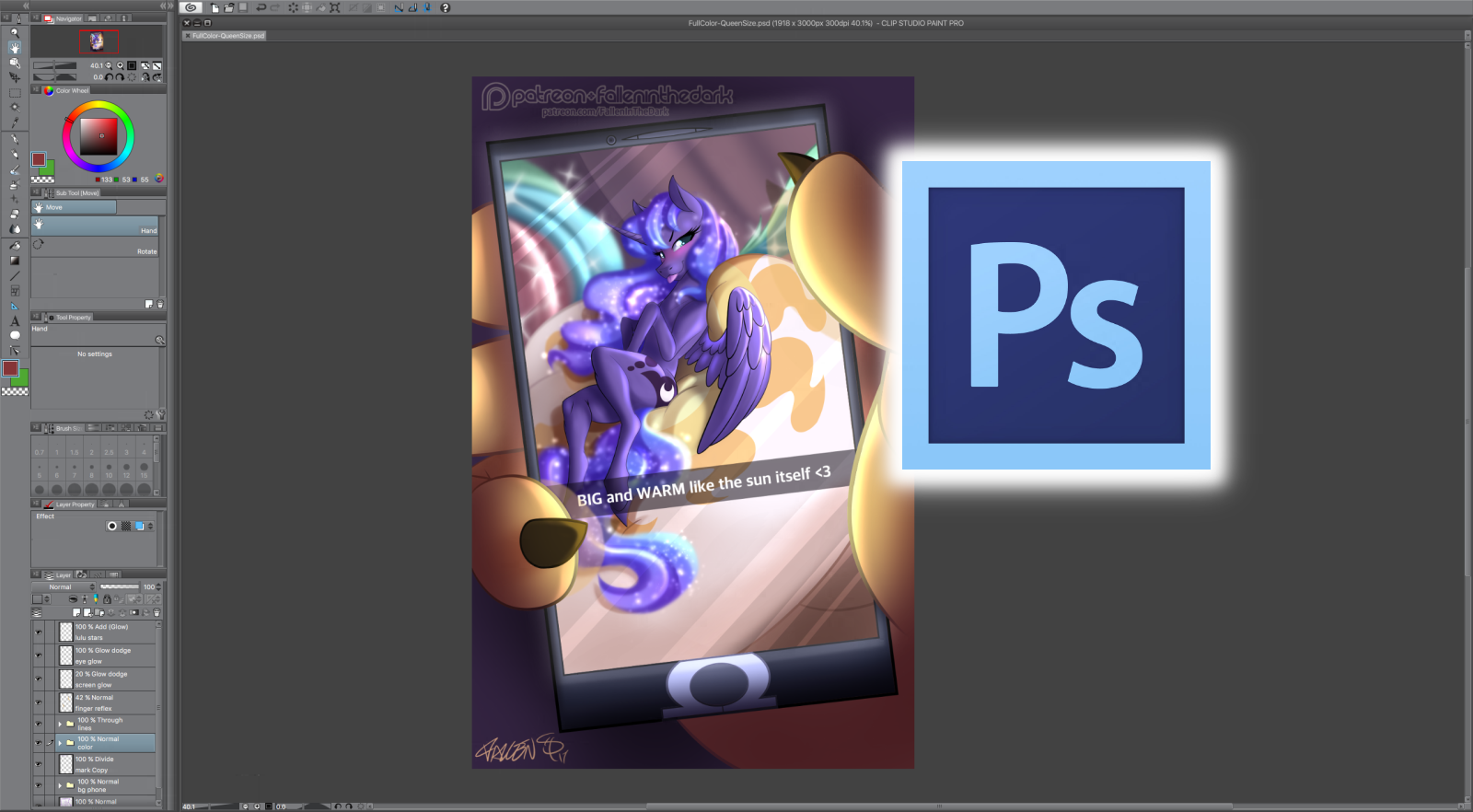Open the Navigator panel menu
The height and width of the screenshot is (812, 1473).
pos(36,17)
